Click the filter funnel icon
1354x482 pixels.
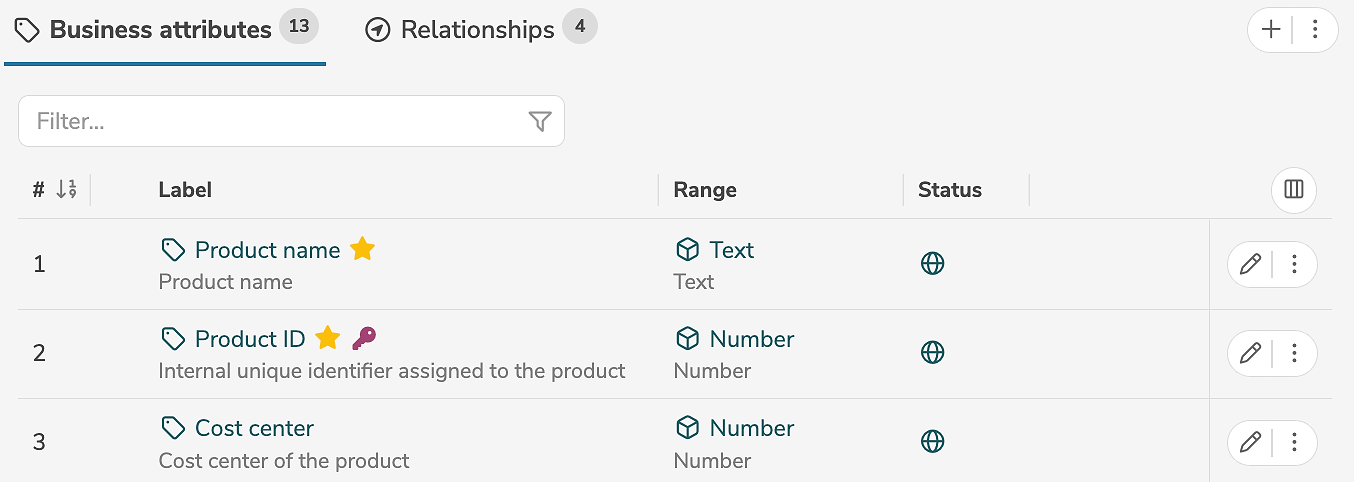[x=540, y=121]
